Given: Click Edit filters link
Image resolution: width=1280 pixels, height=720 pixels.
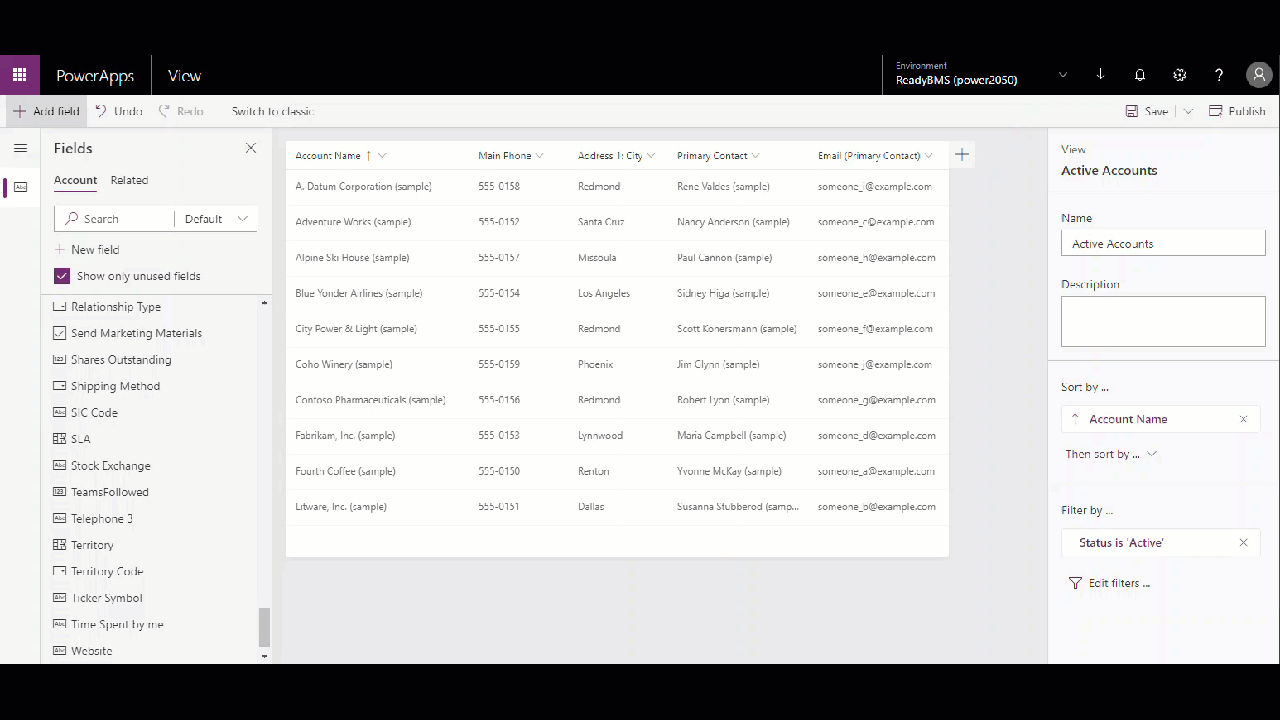Looking at the screenshot, I should [1110, 583].
